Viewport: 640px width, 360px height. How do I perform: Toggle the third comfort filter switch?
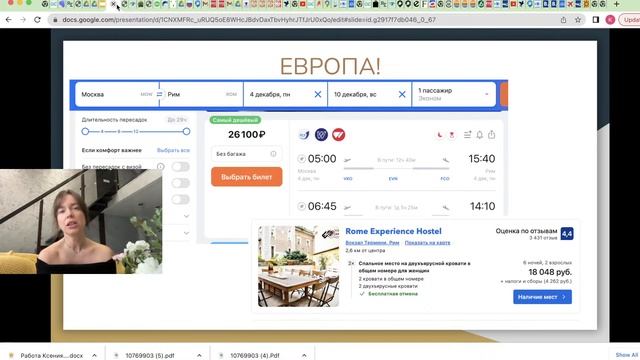(181, 199)
